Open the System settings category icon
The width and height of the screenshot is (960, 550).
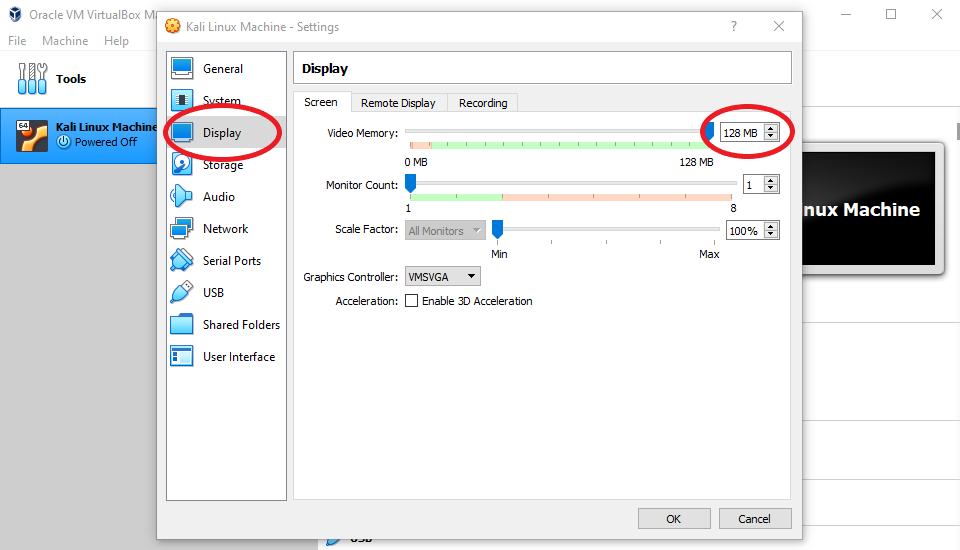[x=182, y=100]
